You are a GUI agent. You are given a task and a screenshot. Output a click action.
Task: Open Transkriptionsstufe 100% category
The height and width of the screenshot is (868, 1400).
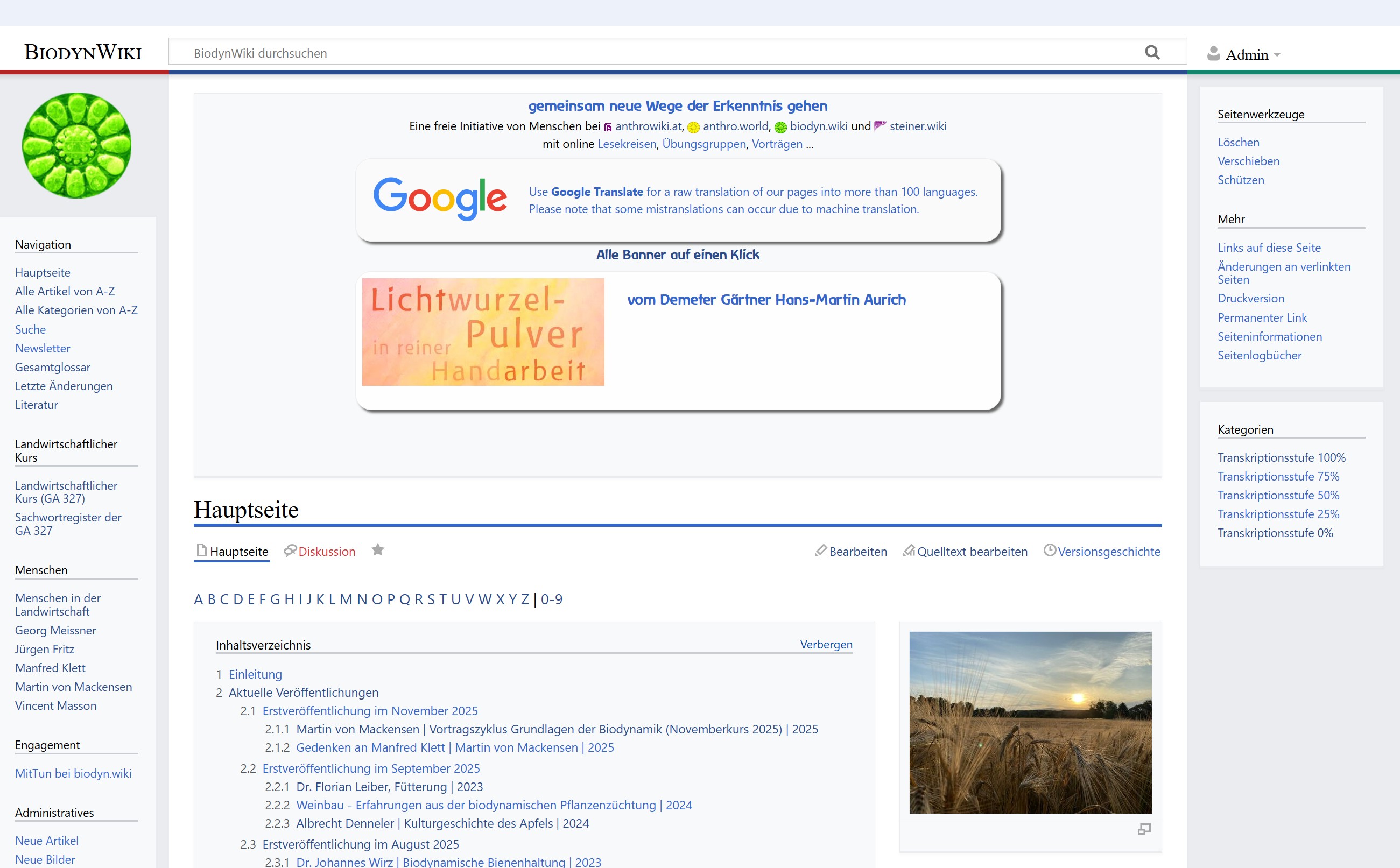tap(1281, 457)
